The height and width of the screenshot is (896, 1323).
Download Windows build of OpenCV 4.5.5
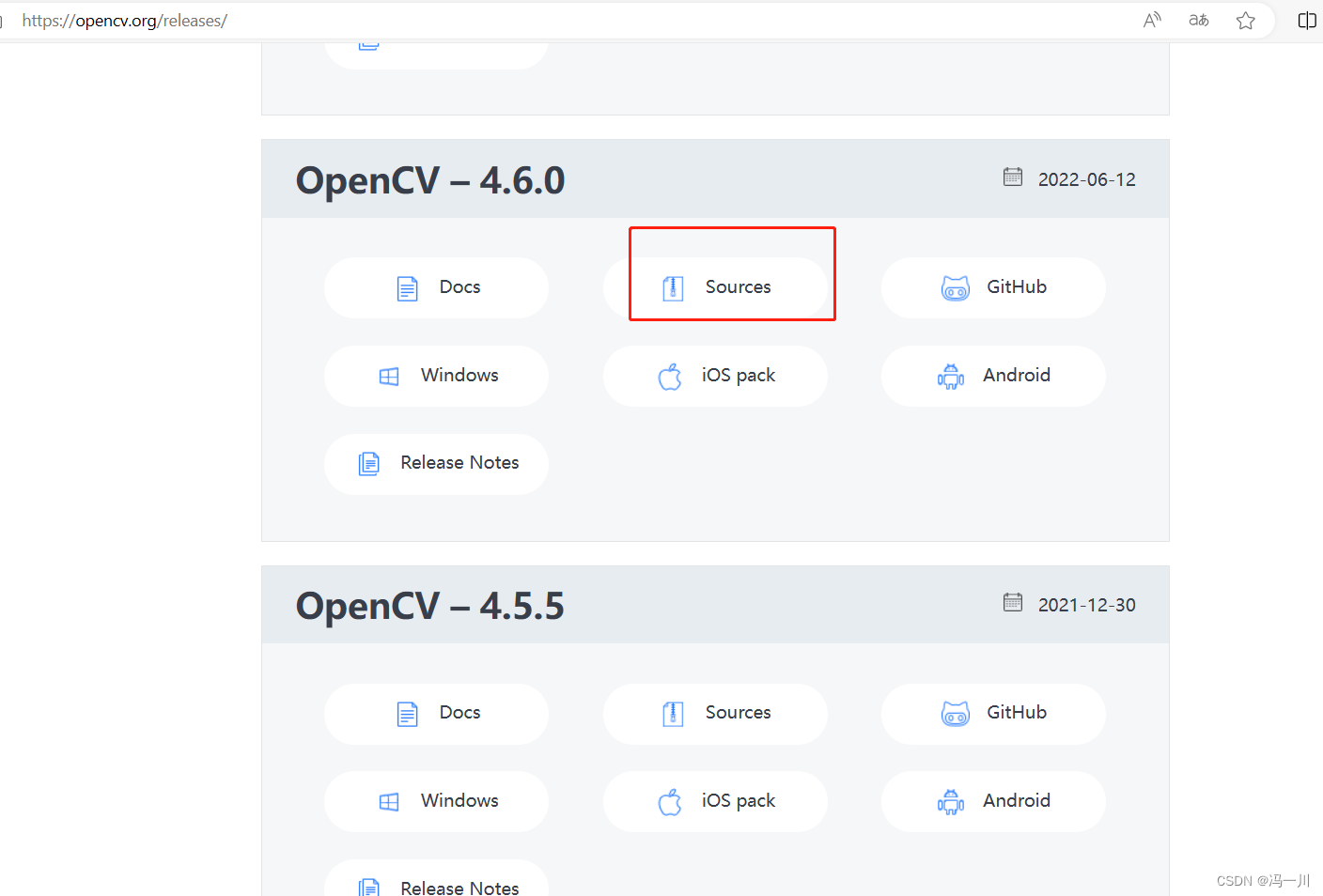pyautogui.click(x=436, y=801)
